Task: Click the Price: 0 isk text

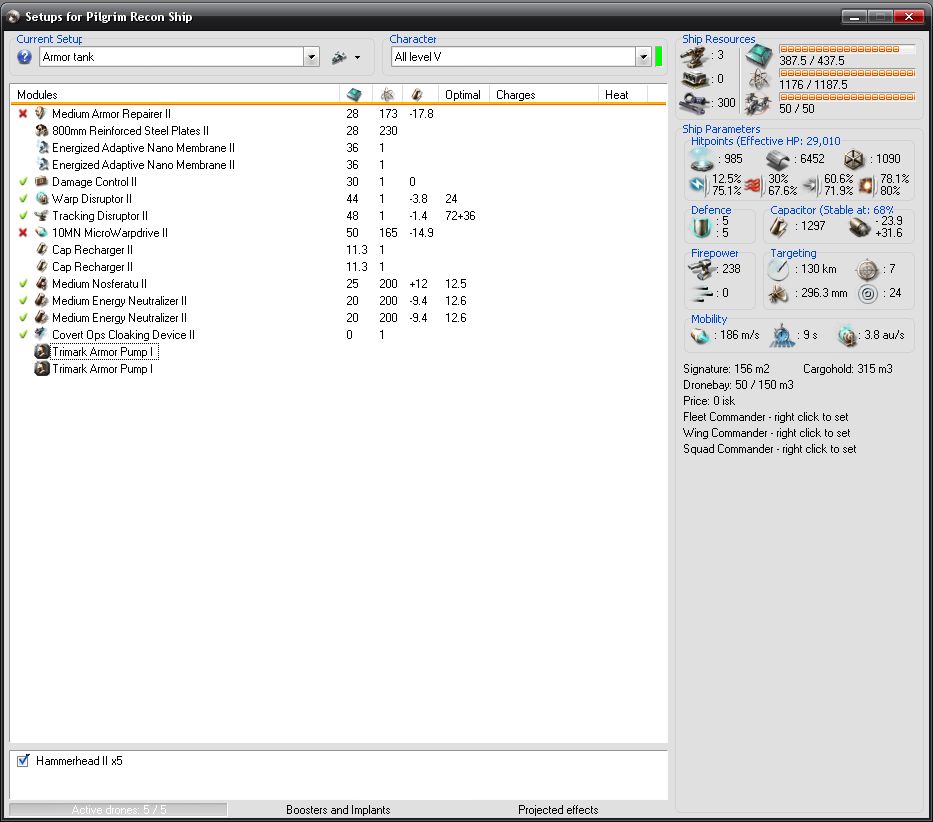Action: [709, 401]
